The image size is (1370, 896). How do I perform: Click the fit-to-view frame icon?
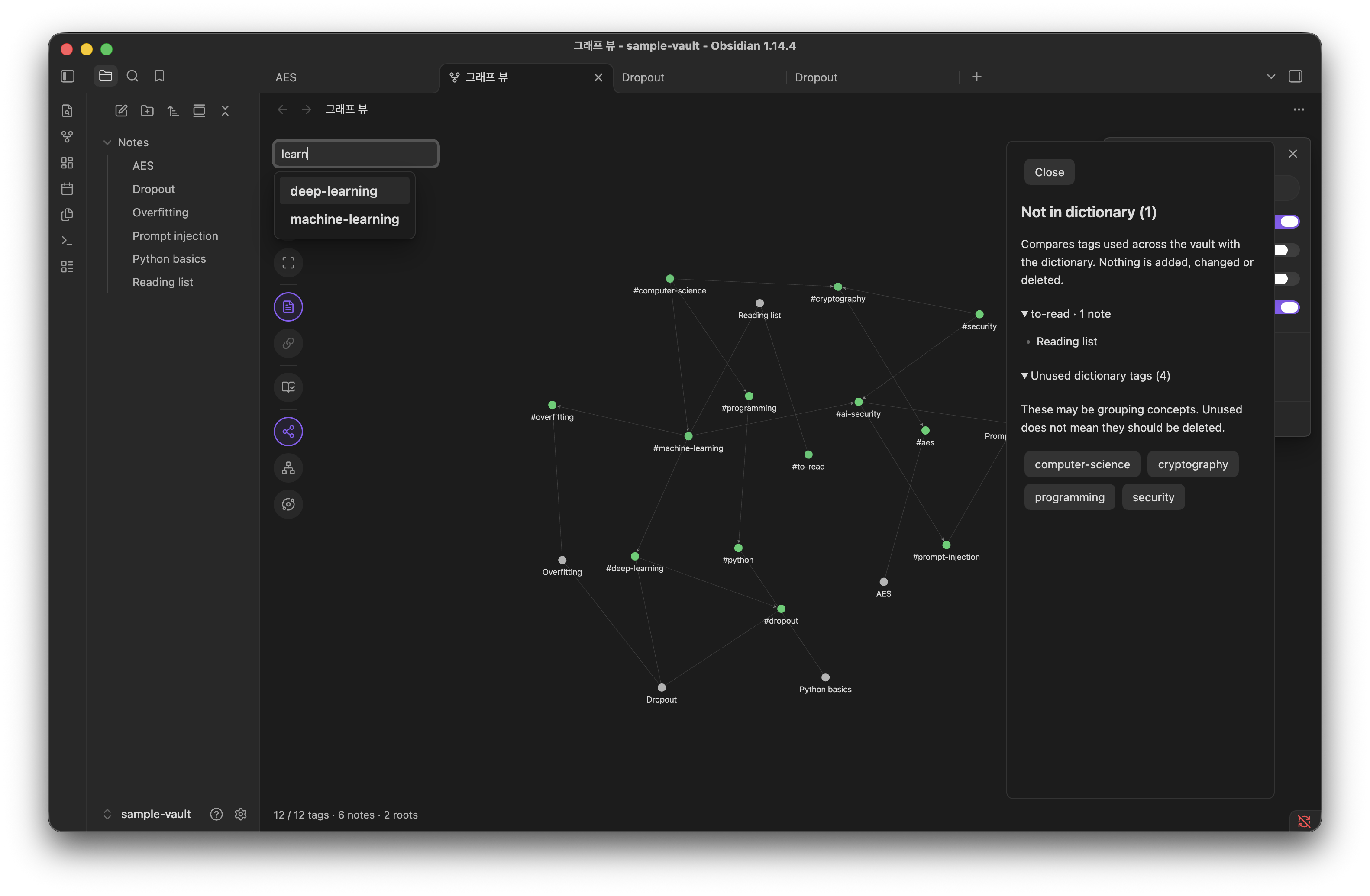(288, 263)
